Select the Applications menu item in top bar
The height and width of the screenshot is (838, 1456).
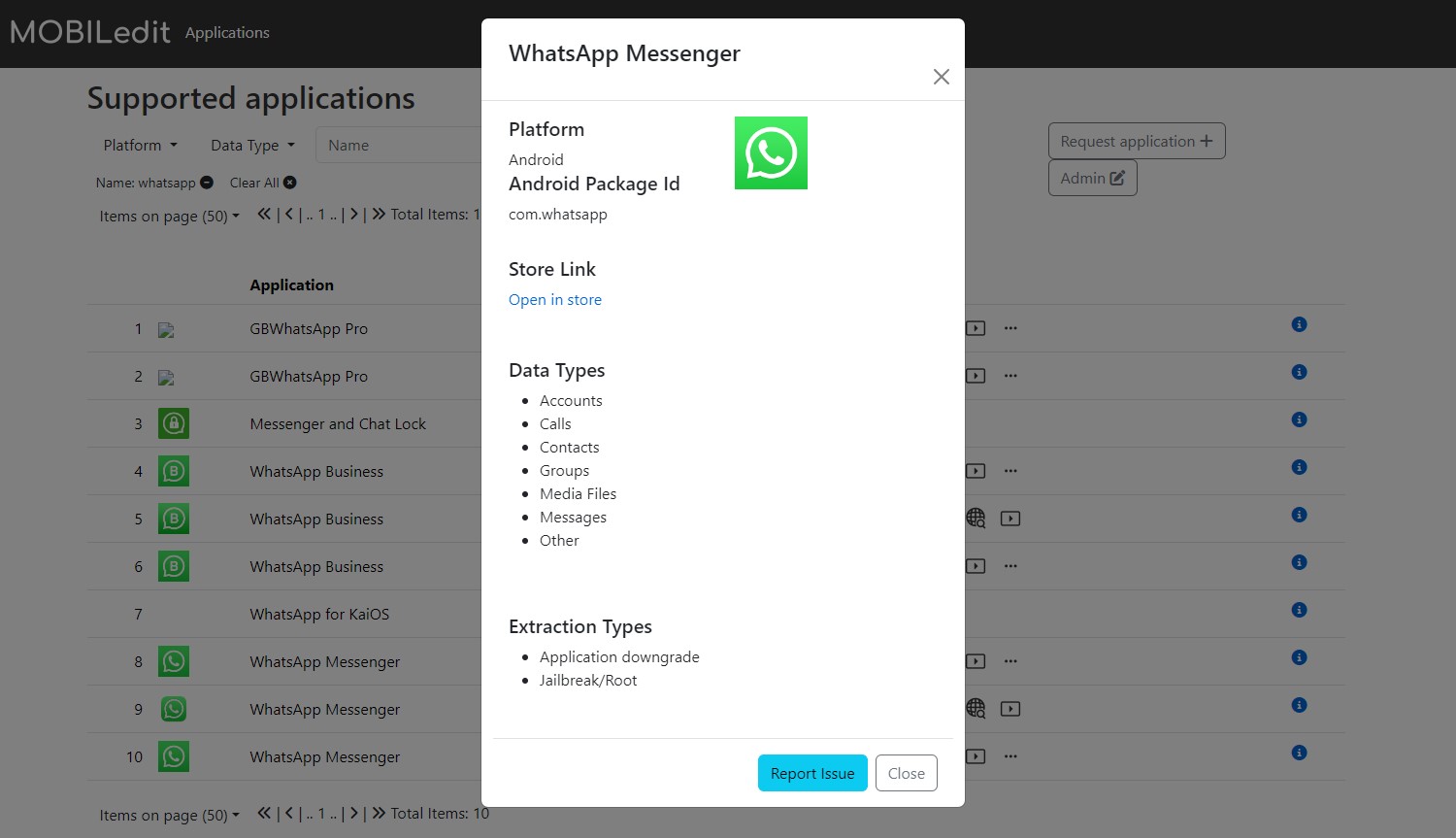(226, 32)
